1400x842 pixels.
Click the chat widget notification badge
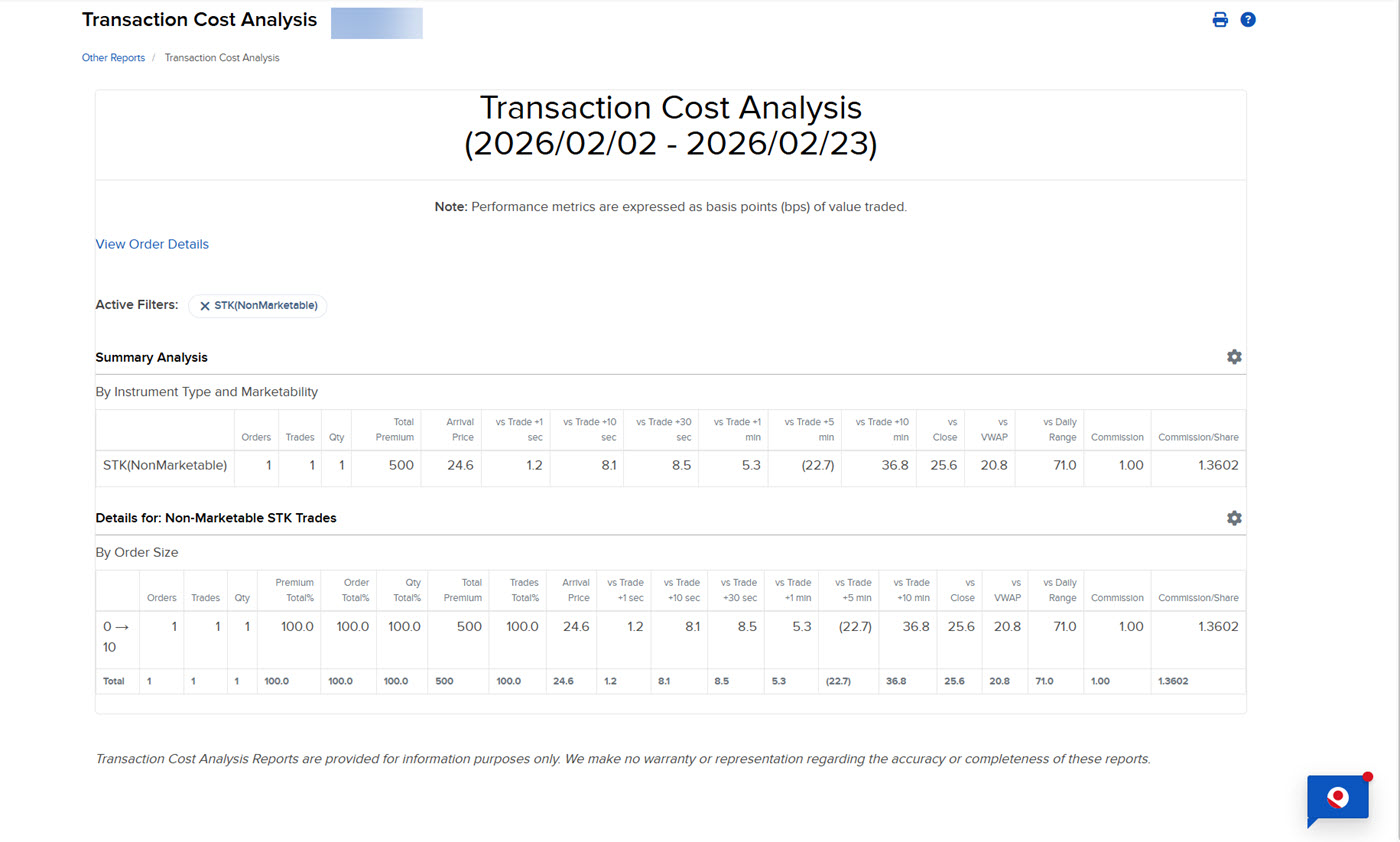[1366, 775]
